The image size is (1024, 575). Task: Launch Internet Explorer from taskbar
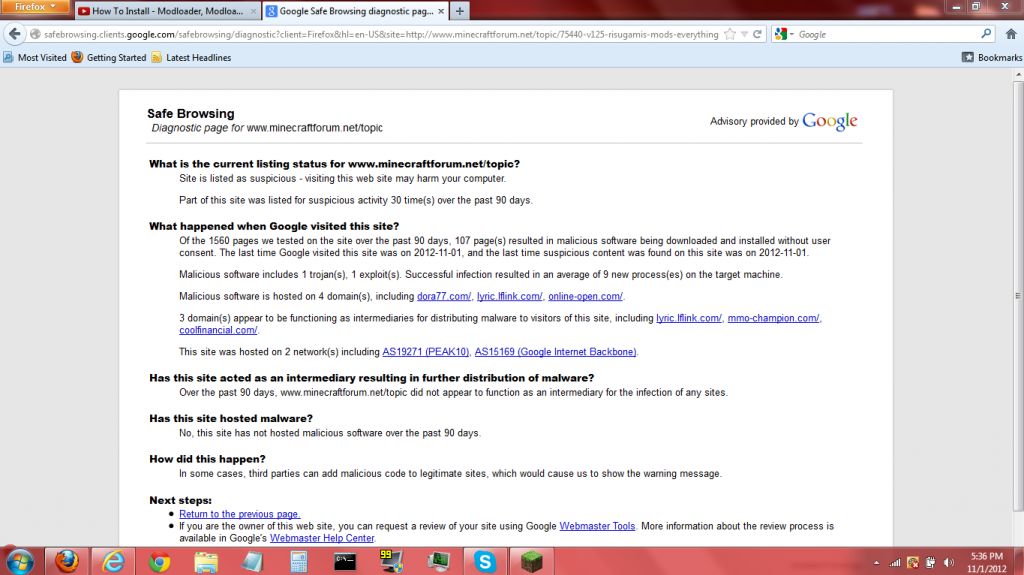point(113,561)
